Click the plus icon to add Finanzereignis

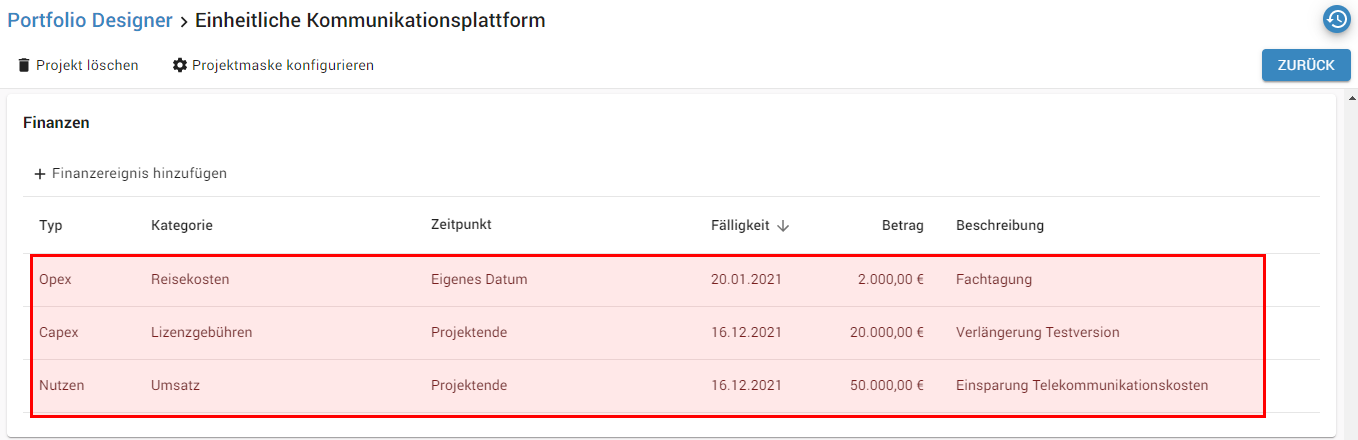tap(40, 174)
